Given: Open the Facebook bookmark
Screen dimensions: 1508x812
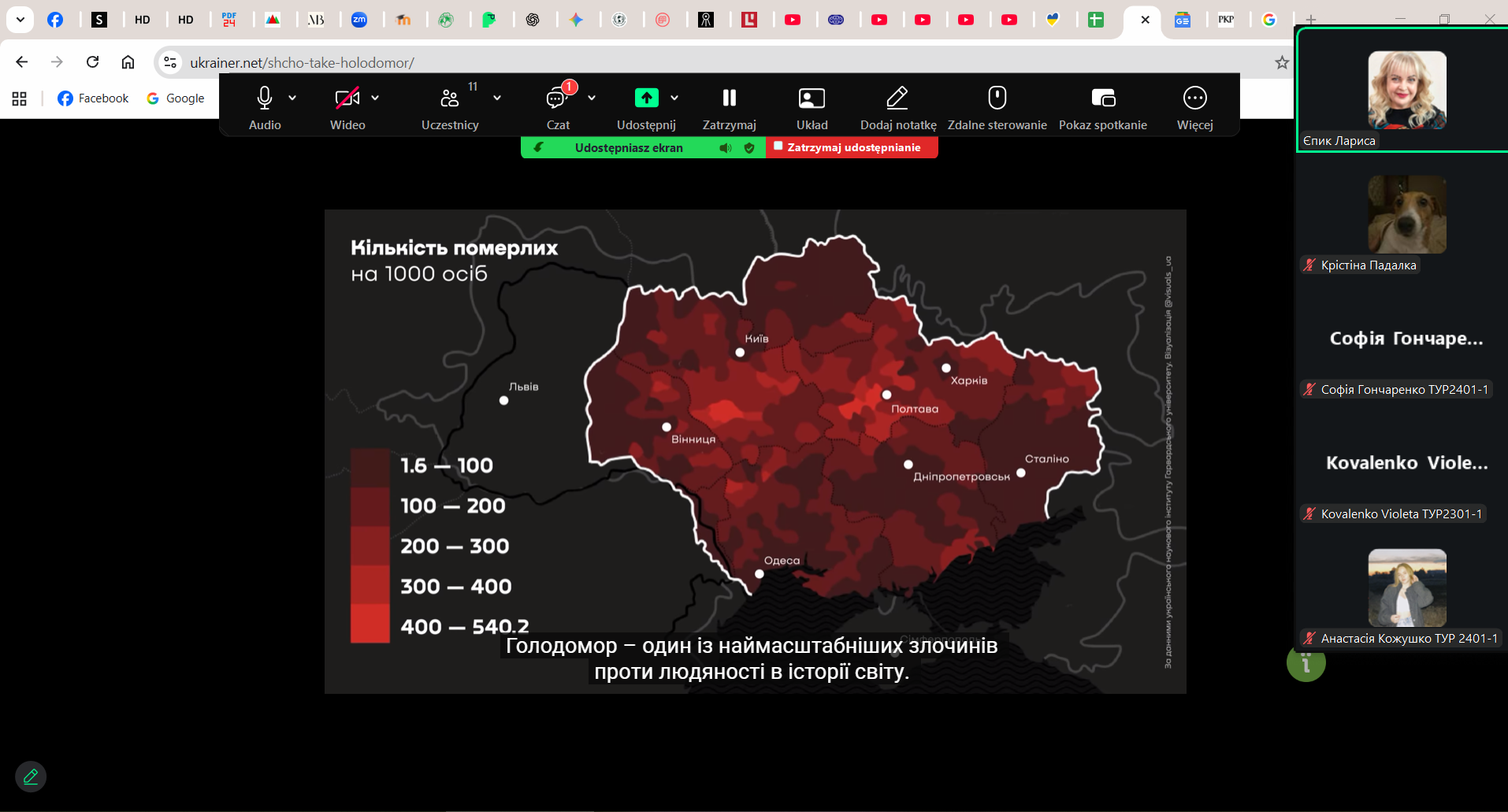Looking at the screenshot, I should 93,98.
